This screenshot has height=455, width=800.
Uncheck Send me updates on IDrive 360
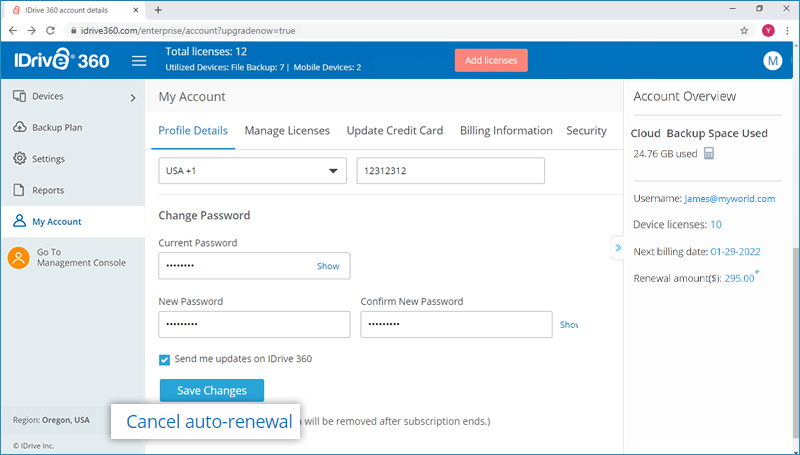[164, 360]
